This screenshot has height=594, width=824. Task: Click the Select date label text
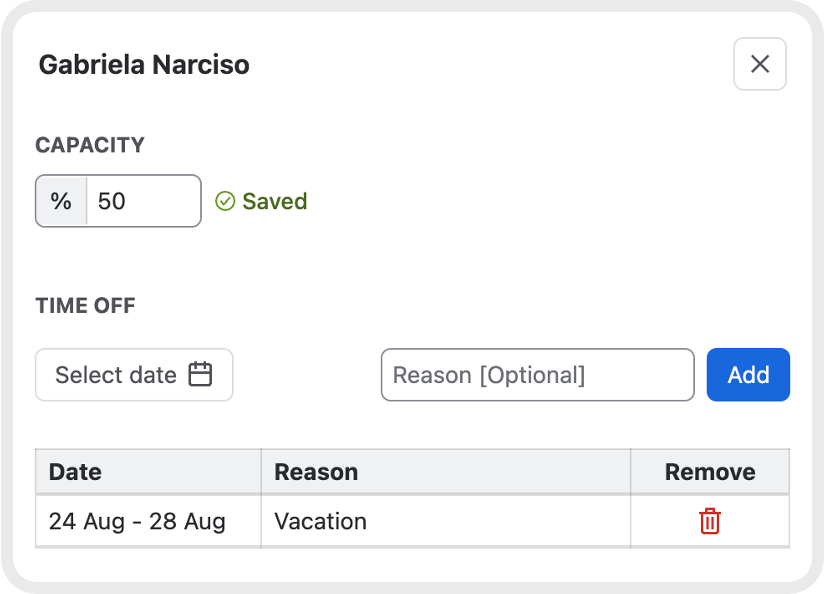116,375
